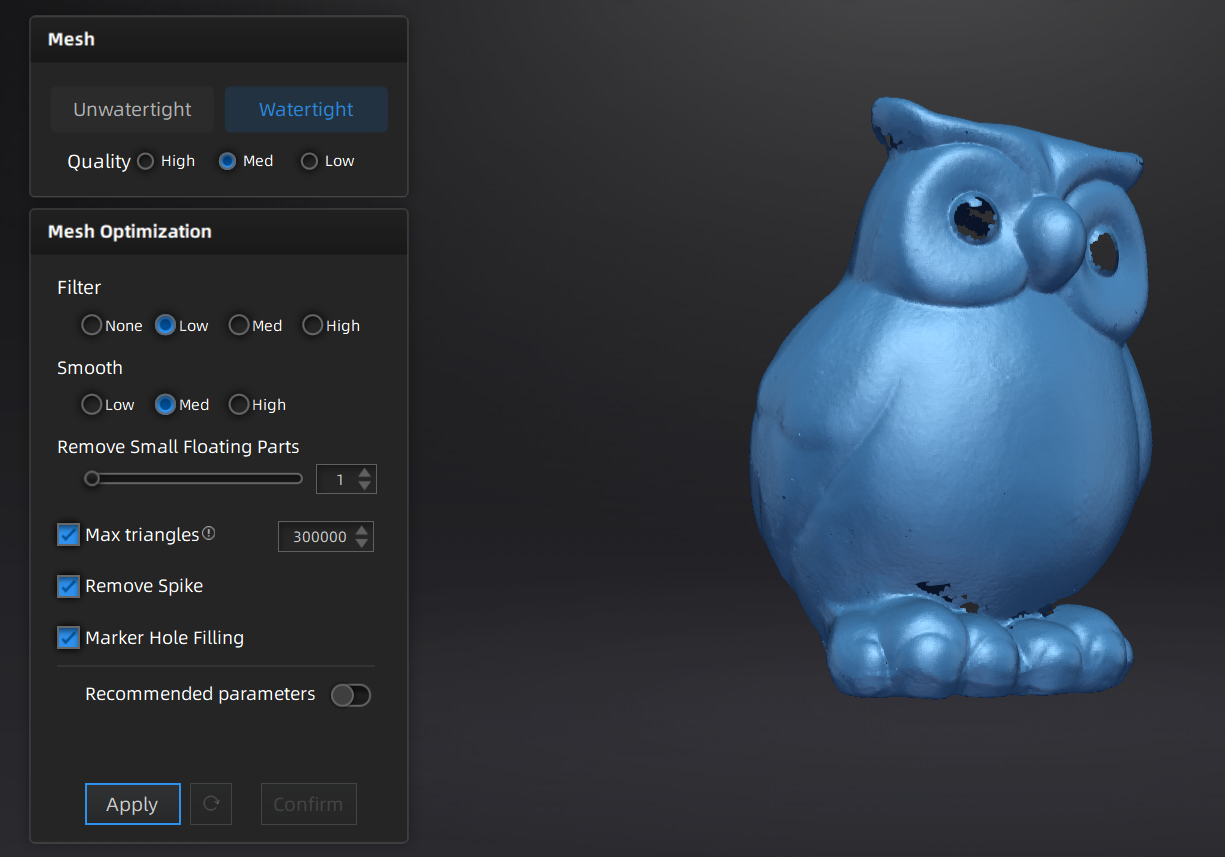Switch to the Unwatertight mesh tab

(x=132, y=110)
